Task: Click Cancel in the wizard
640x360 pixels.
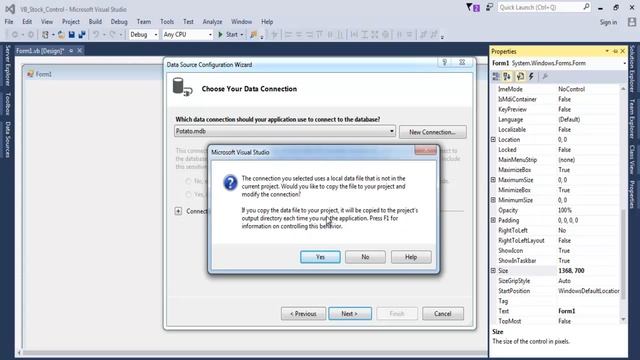Action: 443,314
